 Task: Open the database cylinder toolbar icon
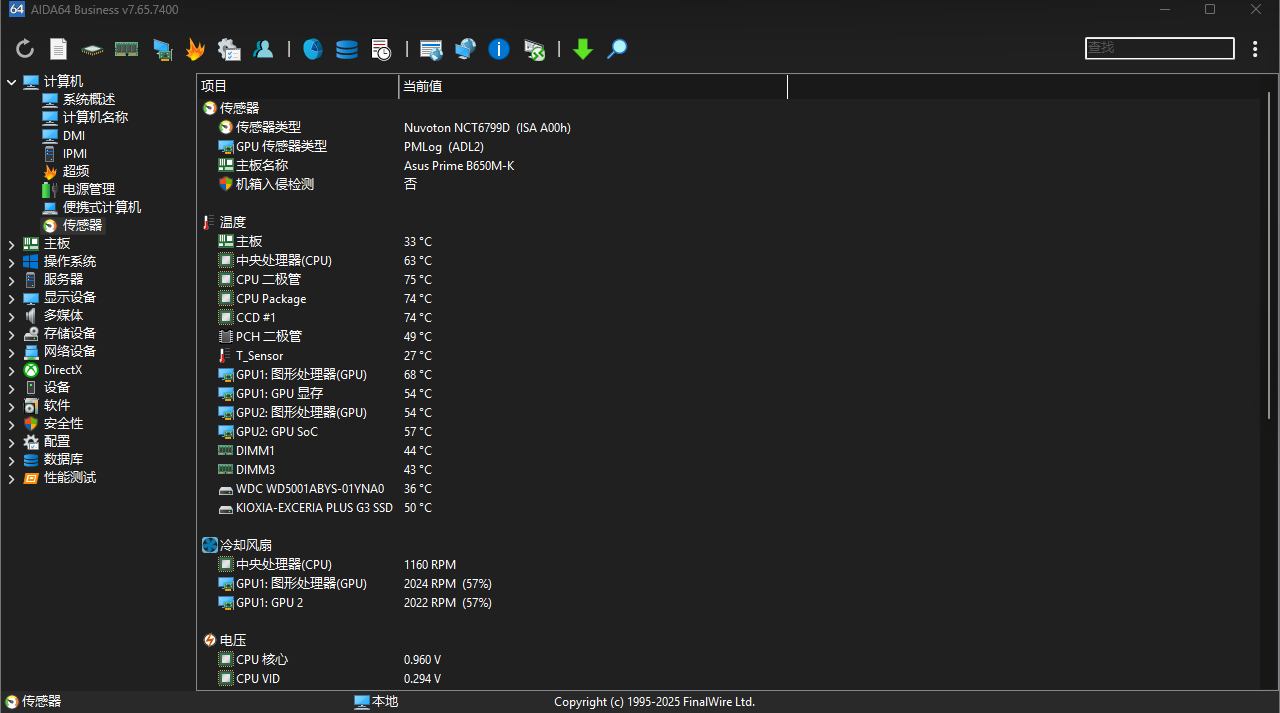click(x=346, y=49)
